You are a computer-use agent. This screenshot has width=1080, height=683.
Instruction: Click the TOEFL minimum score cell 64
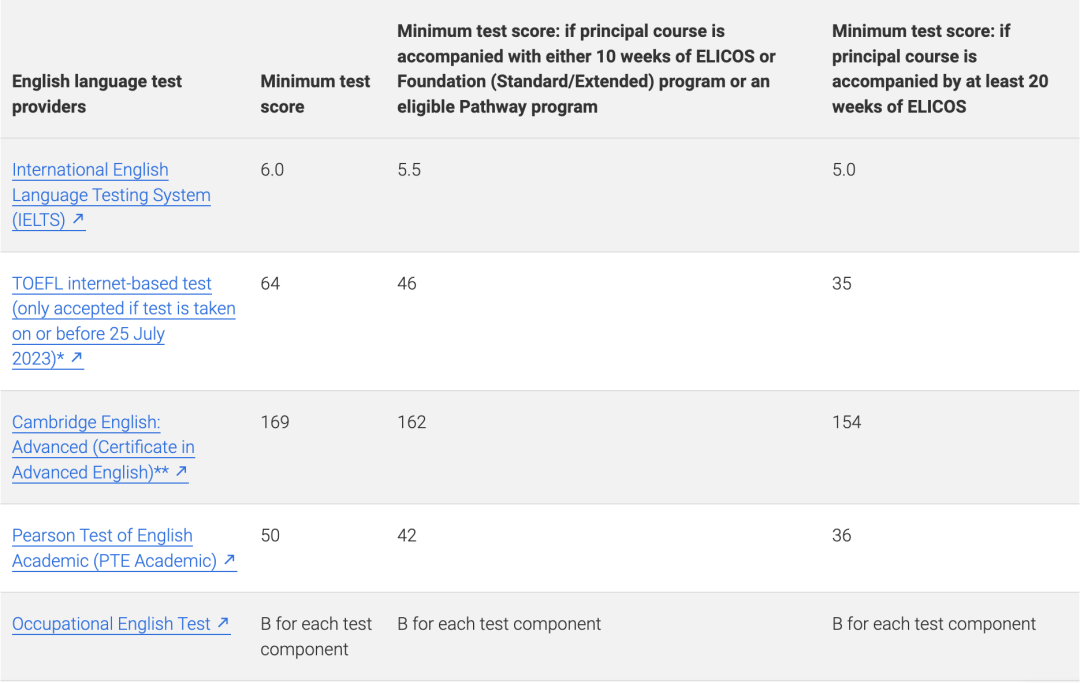point(270,284)
